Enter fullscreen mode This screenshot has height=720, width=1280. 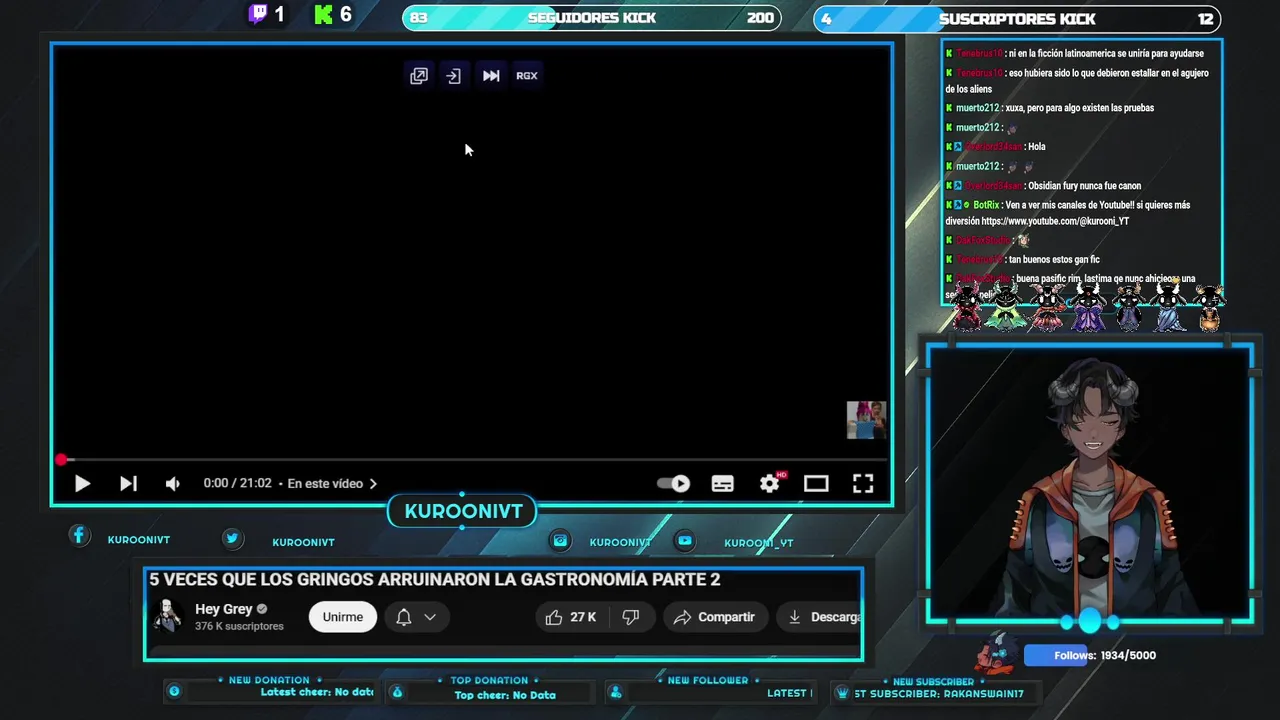[x=863, y=484]
